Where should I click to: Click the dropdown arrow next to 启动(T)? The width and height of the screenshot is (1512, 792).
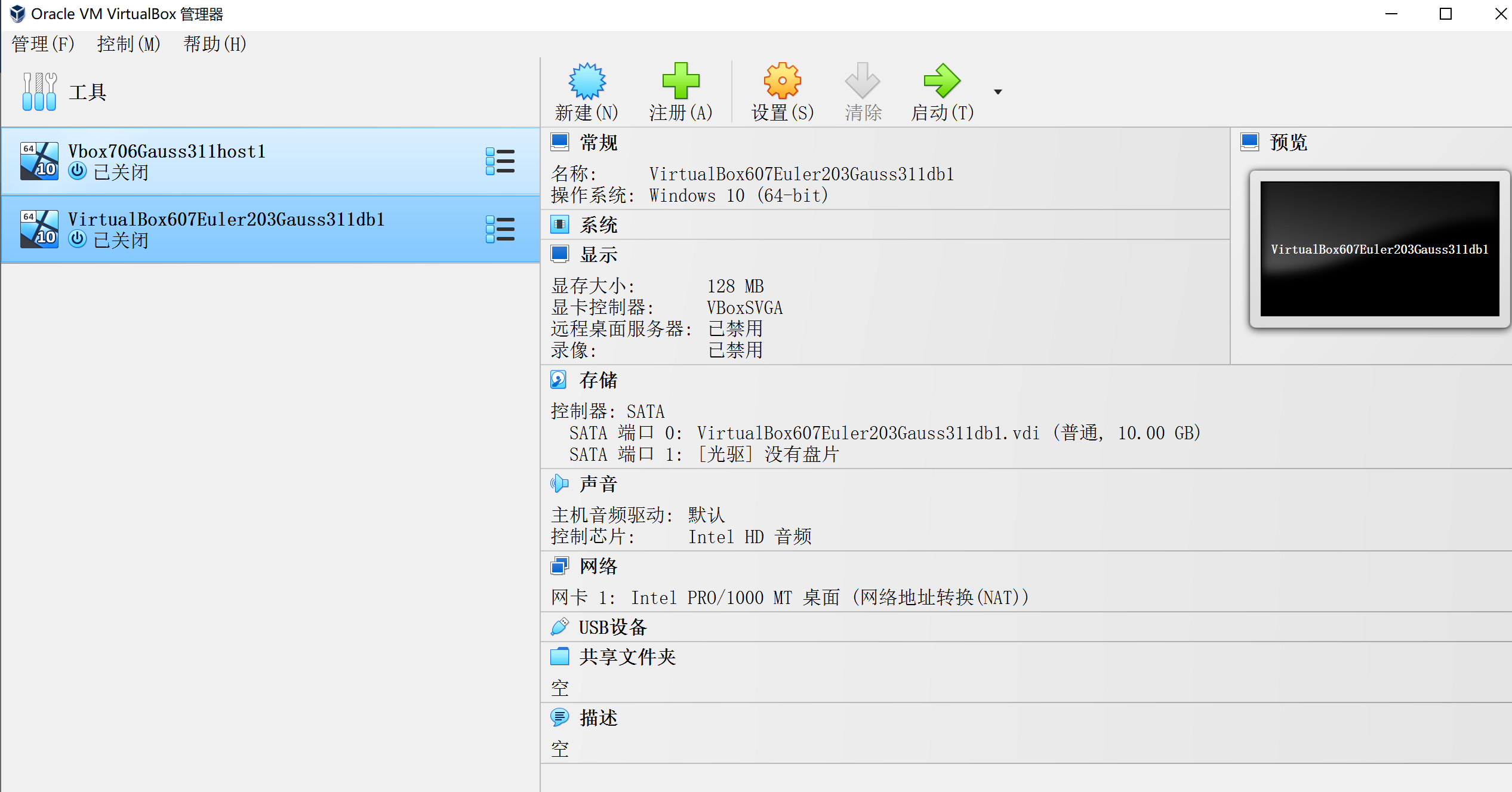[998, 91]
